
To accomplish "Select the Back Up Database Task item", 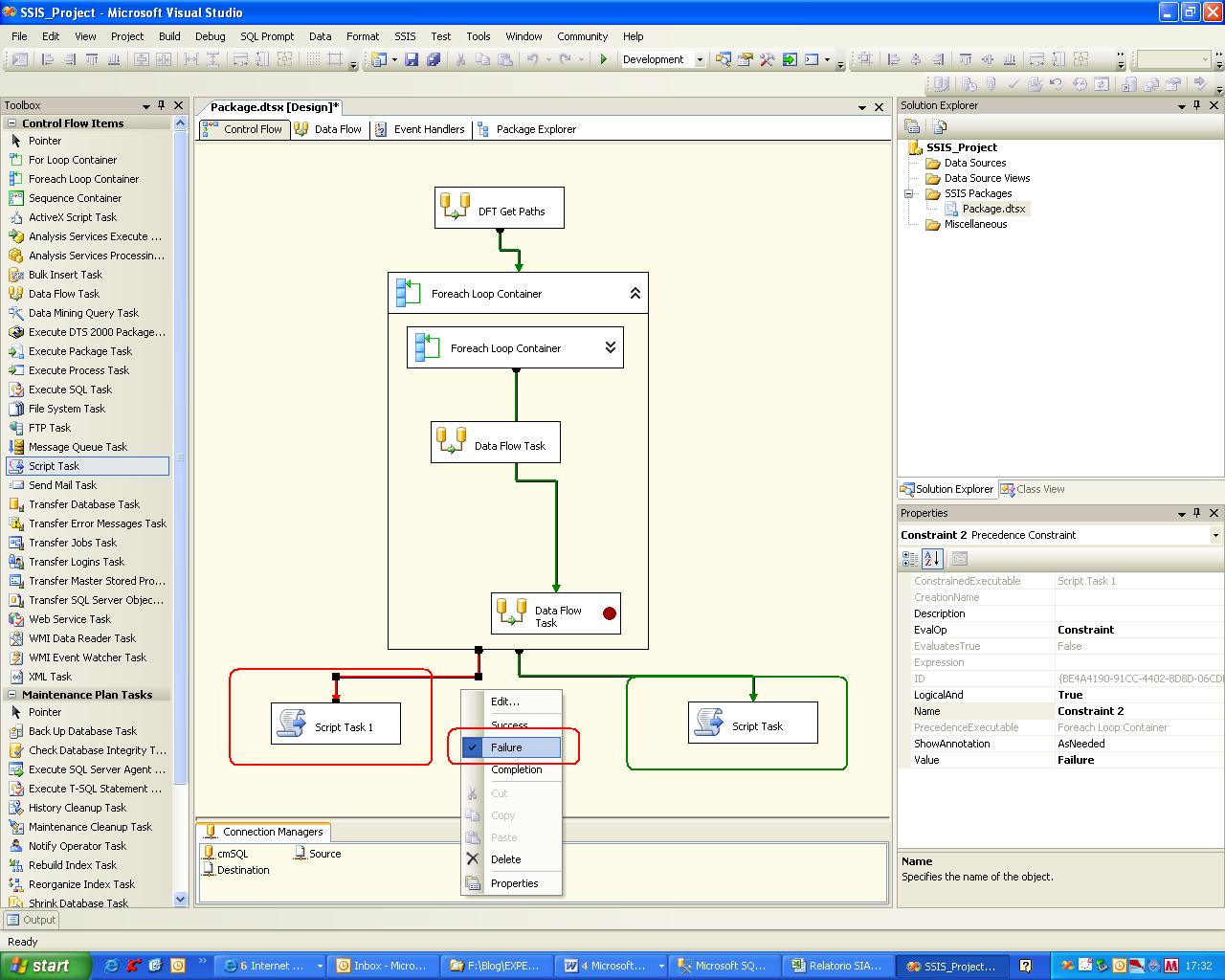I will [x=87, y=731].
